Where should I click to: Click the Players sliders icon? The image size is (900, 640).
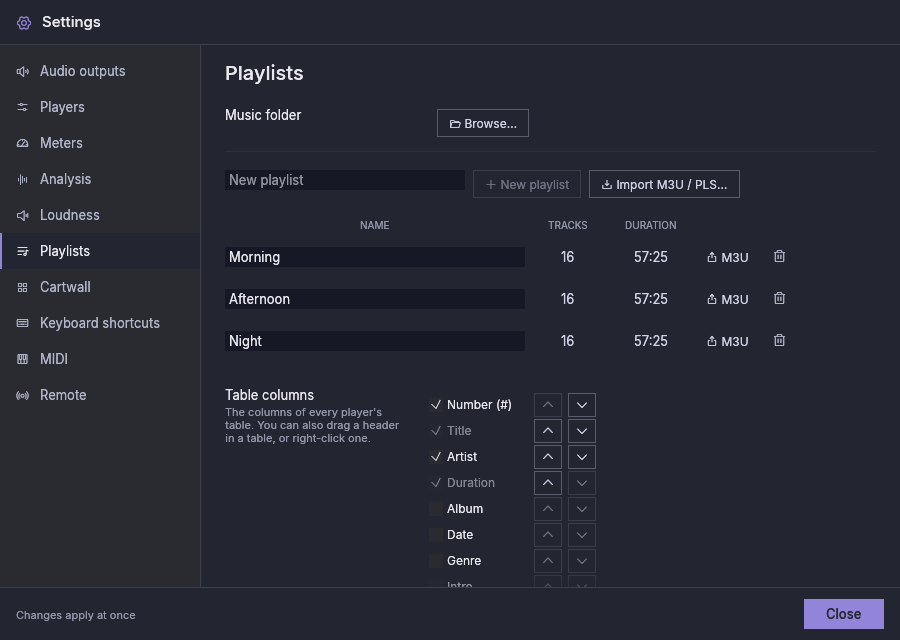[22, 107]
